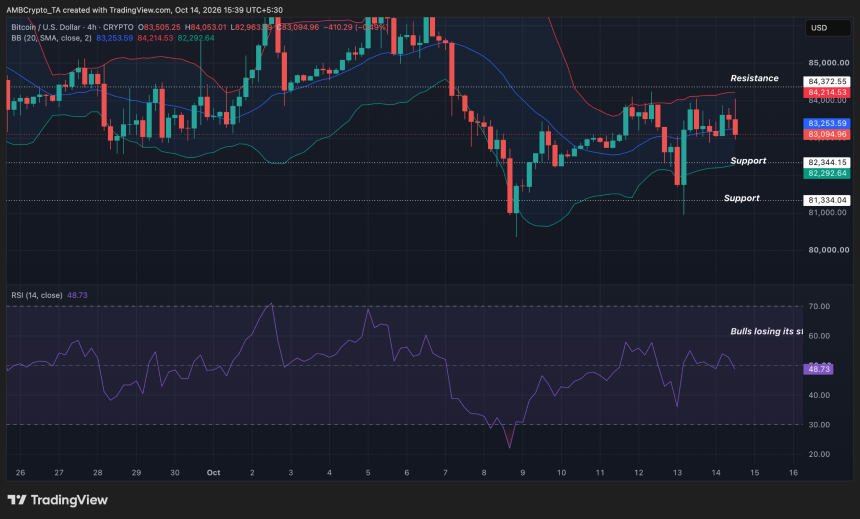Click the open price O83,505.25 value
Viewport: 860px width, 519px height.
tap(159, 27)
